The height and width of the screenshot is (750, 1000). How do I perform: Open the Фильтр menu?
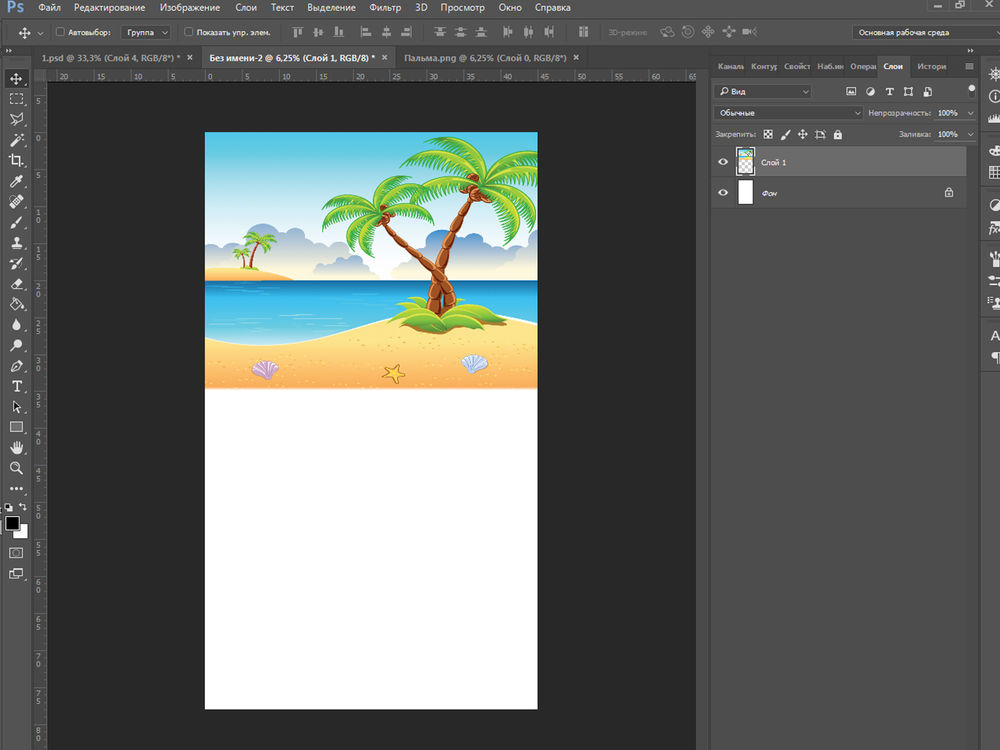[x=385, y=8]
